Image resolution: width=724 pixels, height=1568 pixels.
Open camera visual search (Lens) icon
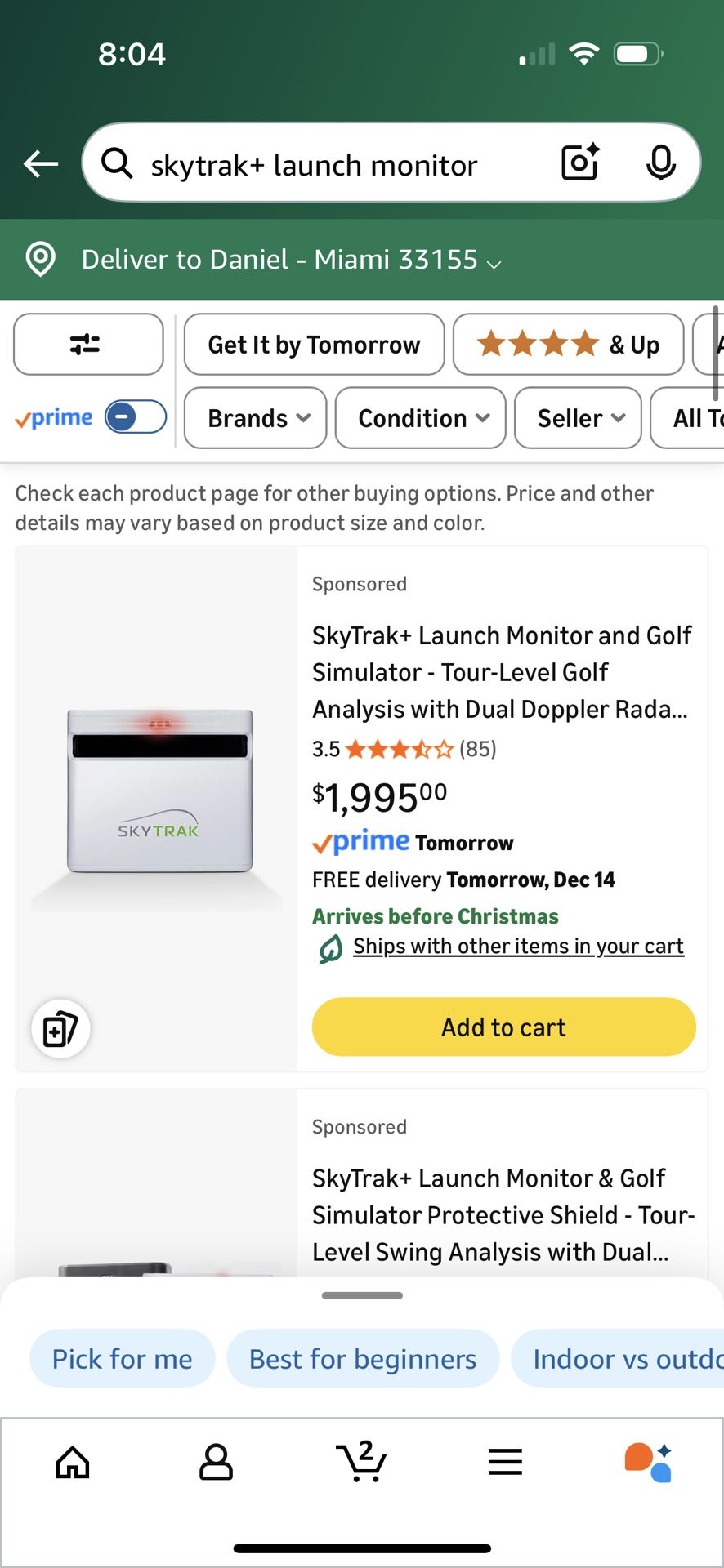(x=580, y=162)
